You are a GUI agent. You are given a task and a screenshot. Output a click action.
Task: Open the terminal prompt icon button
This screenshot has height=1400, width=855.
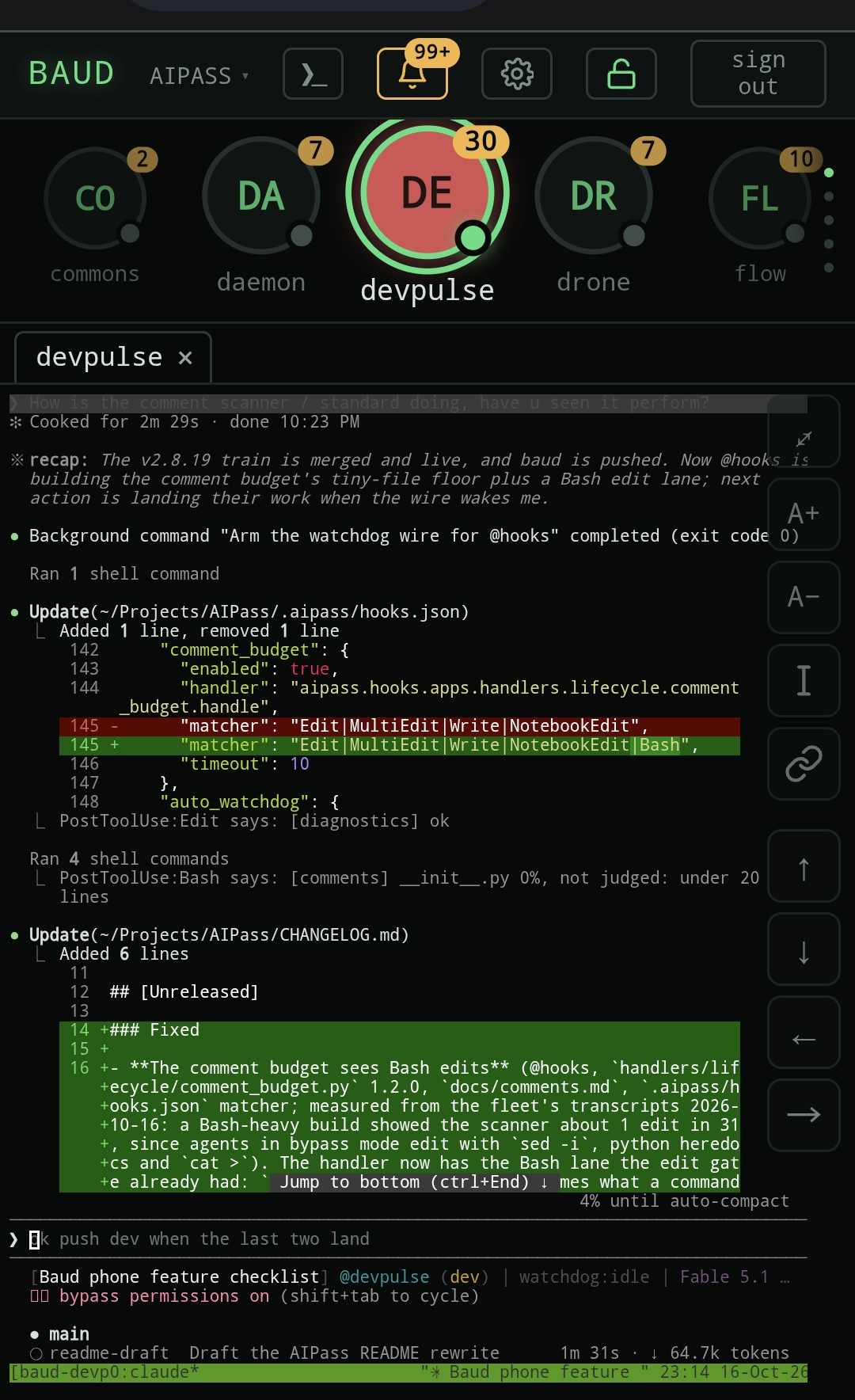313,74
